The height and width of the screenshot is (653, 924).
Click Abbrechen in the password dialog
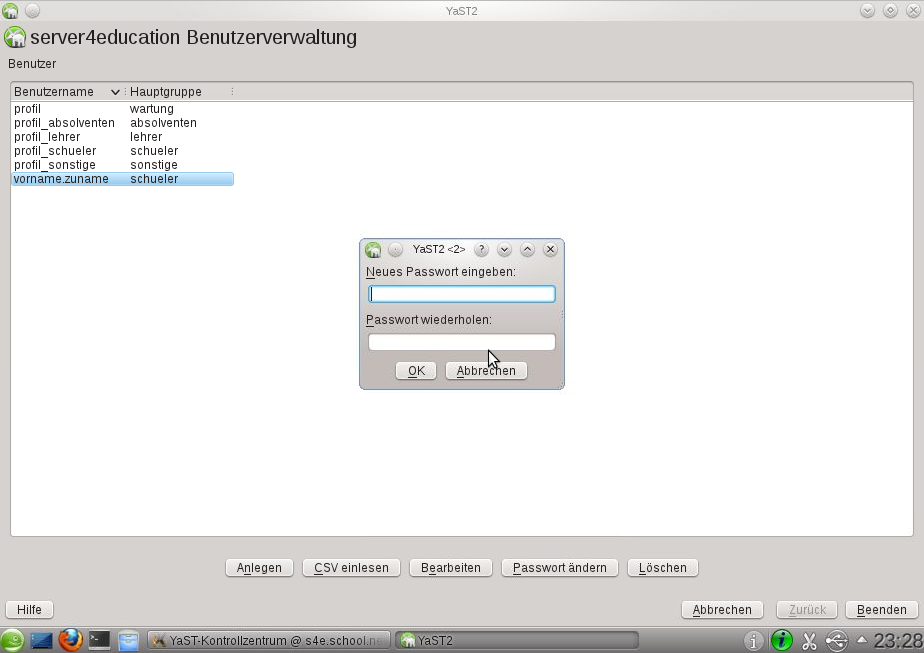486,371
